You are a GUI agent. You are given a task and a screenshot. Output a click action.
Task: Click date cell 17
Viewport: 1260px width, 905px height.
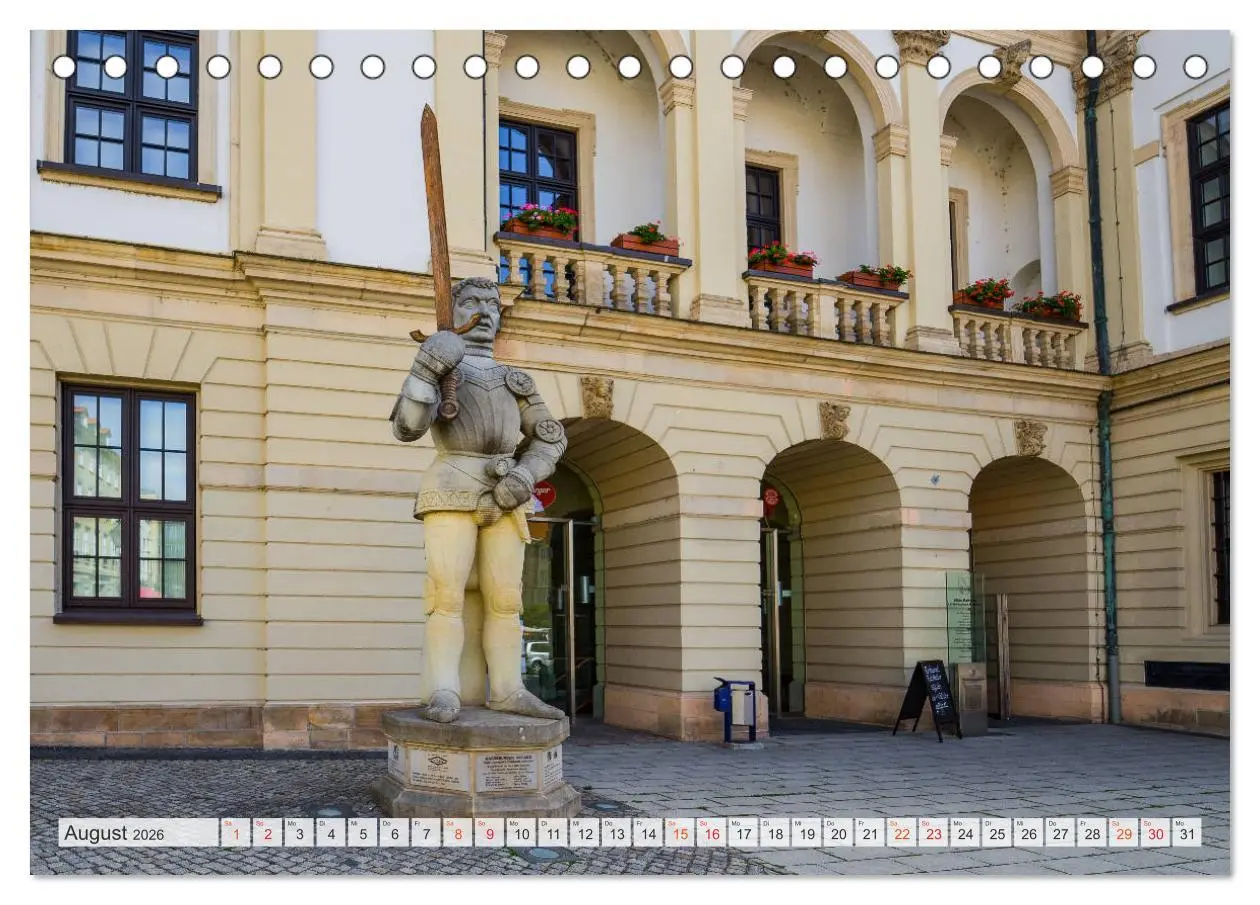tap(743, 832)
